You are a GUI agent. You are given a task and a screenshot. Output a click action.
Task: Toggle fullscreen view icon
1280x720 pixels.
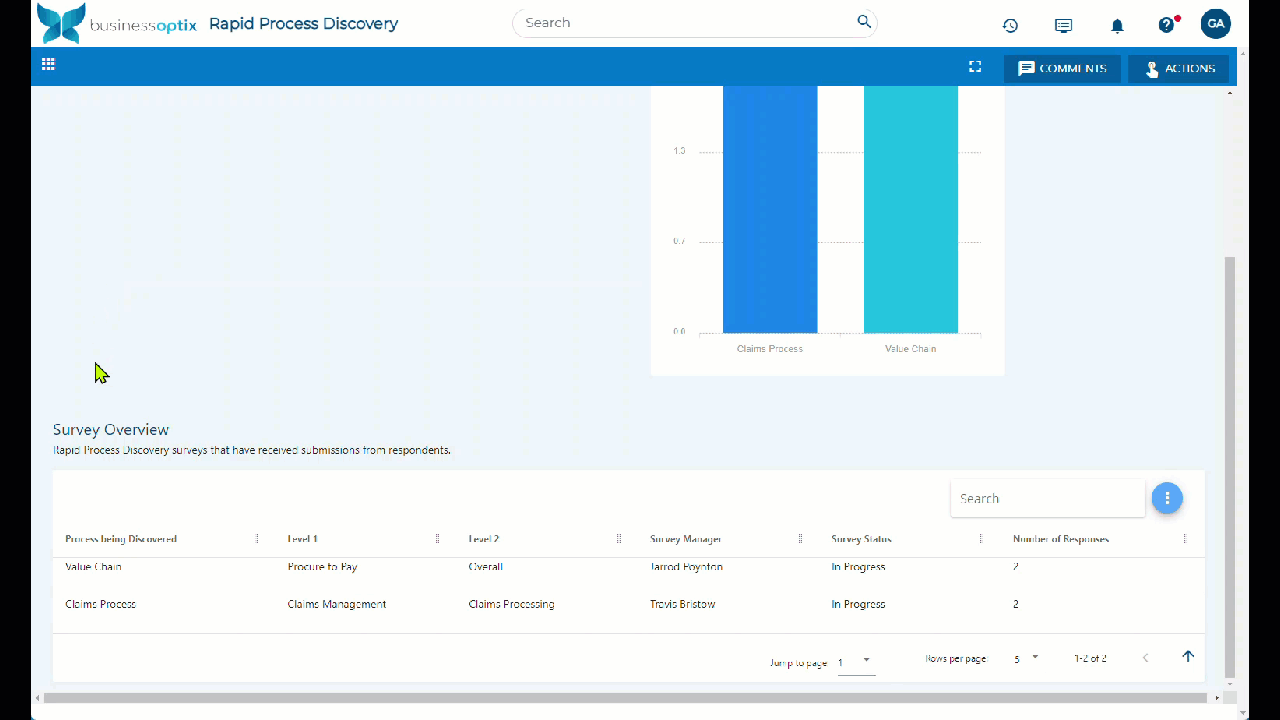tap(975, 67)
